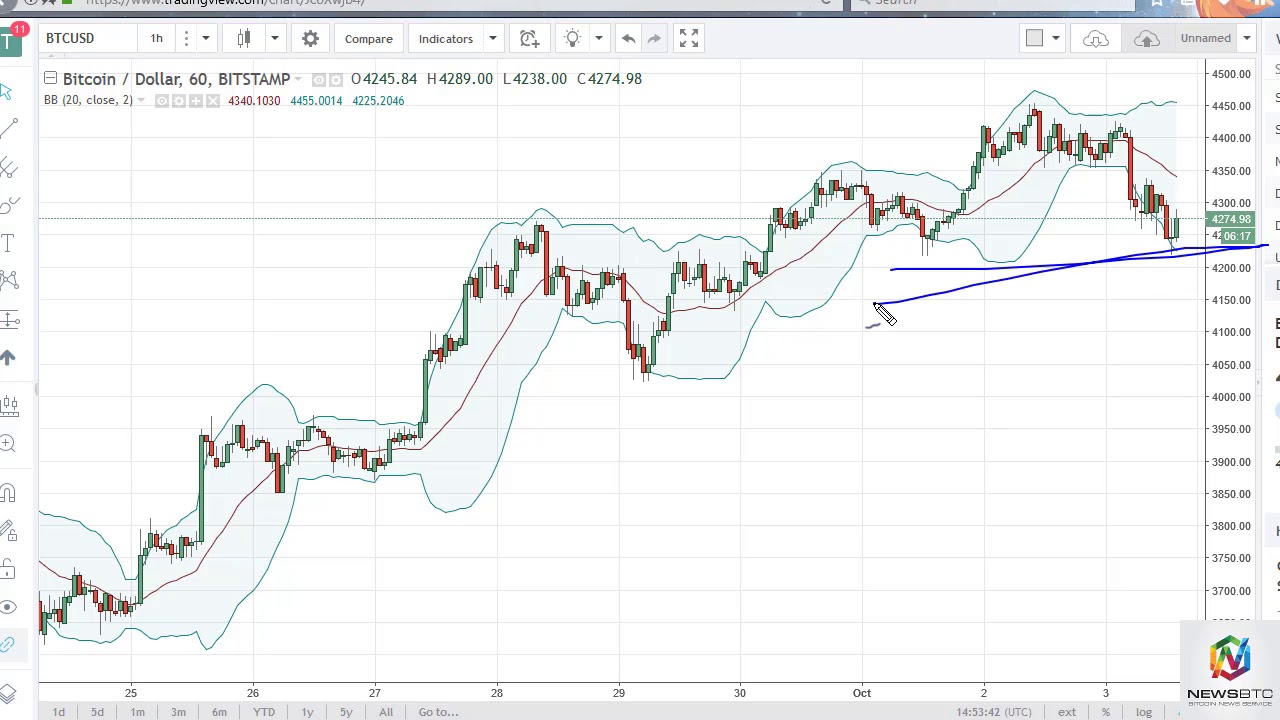1280x720 pixels.
Task: Select the 5y date range
Action: point(346,712)
